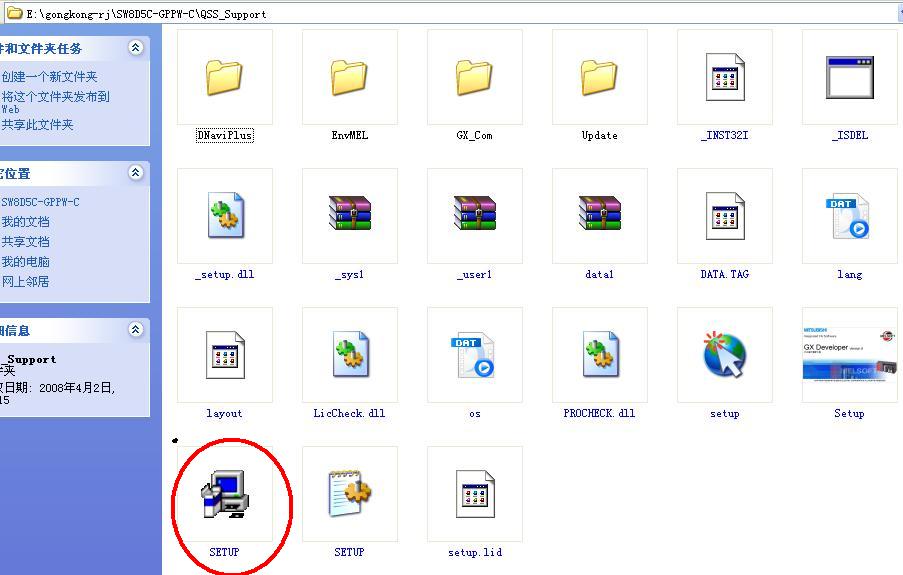The height and width of the screenshot is (575, 903).
Task: Open the GX_Com folder
Action: [x=474, y=78]
